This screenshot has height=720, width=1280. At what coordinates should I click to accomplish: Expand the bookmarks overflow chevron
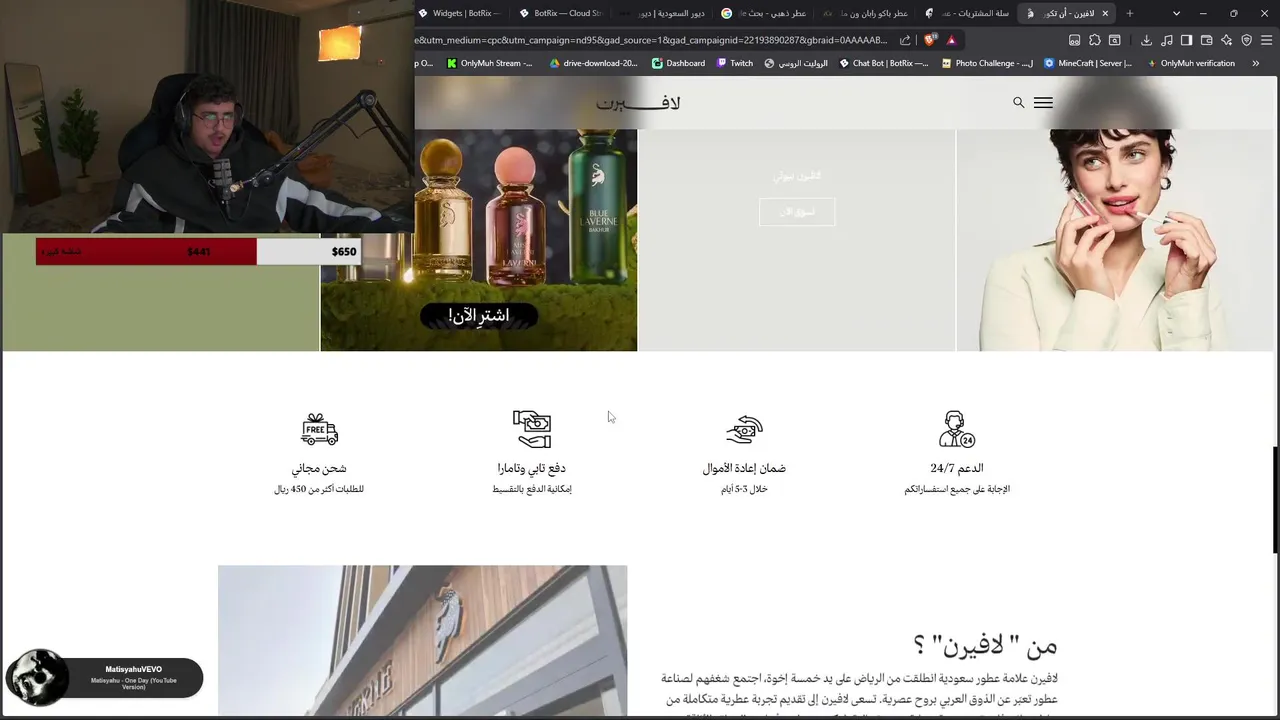pos(1256,63)
